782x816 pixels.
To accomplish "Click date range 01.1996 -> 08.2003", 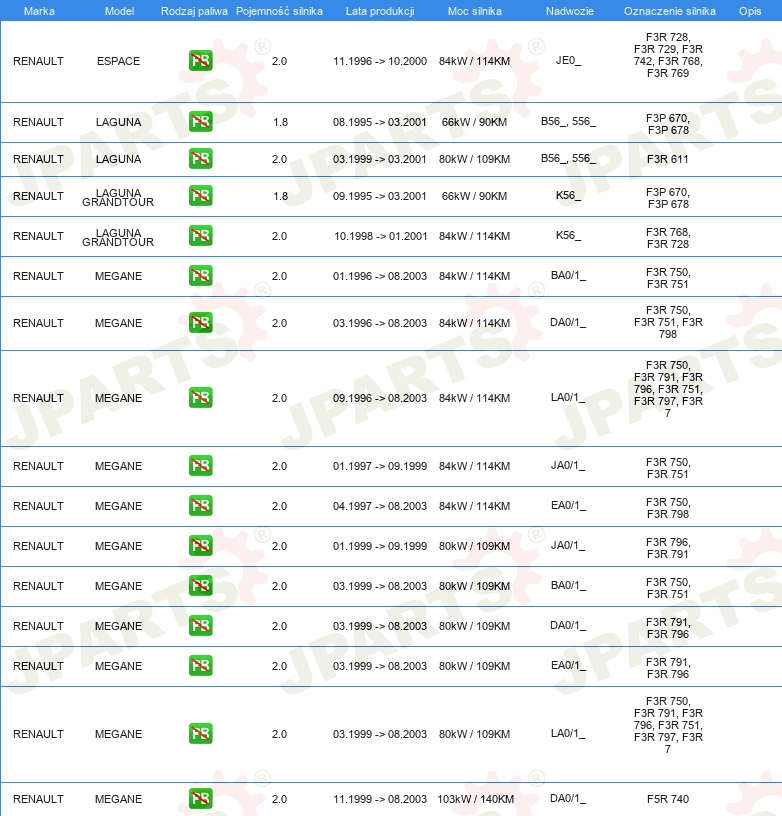I will [380, 276].
